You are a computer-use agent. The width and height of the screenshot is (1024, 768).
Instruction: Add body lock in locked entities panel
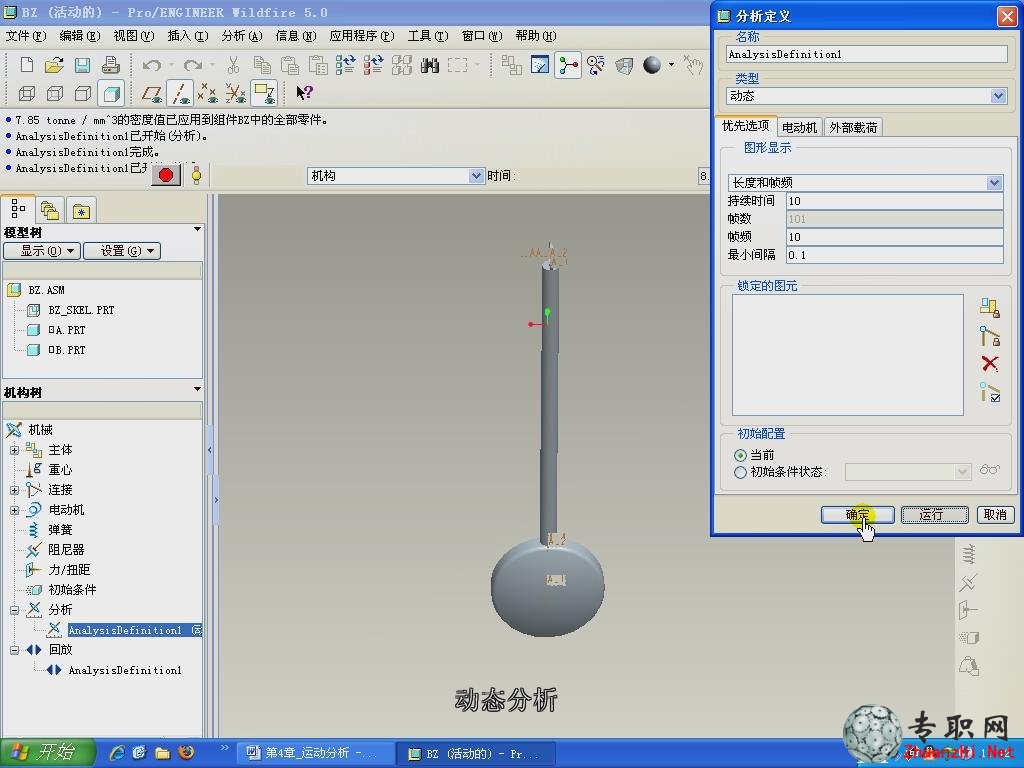(x=989, y=308)
